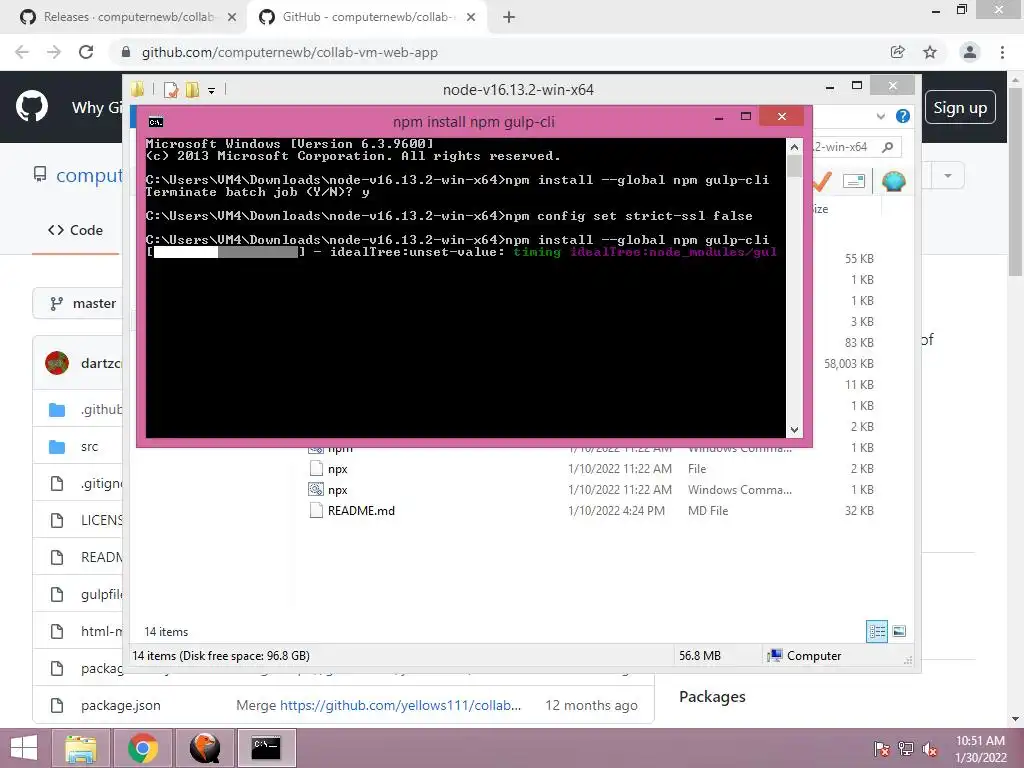Open package.json in the repository
The height and width of the screenshot is (768, 1024).
121,705
